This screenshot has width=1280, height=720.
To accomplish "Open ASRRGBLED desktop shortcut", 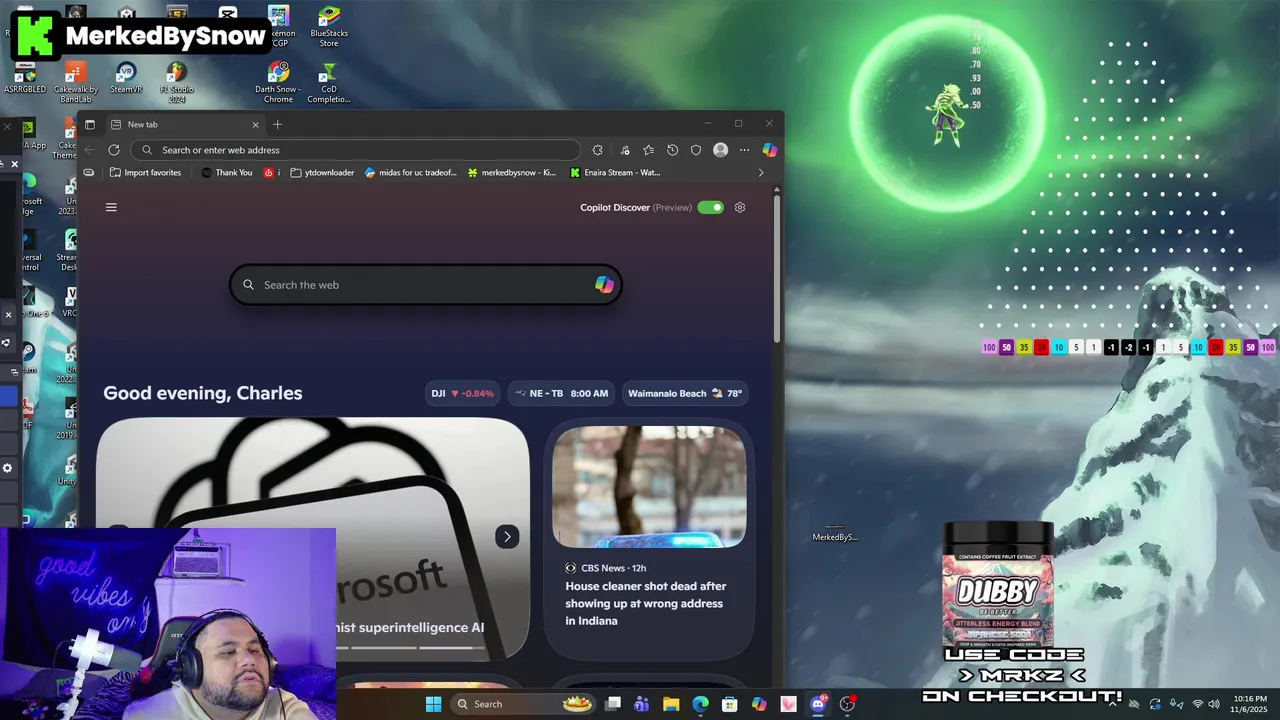I will tap(25, 80).
